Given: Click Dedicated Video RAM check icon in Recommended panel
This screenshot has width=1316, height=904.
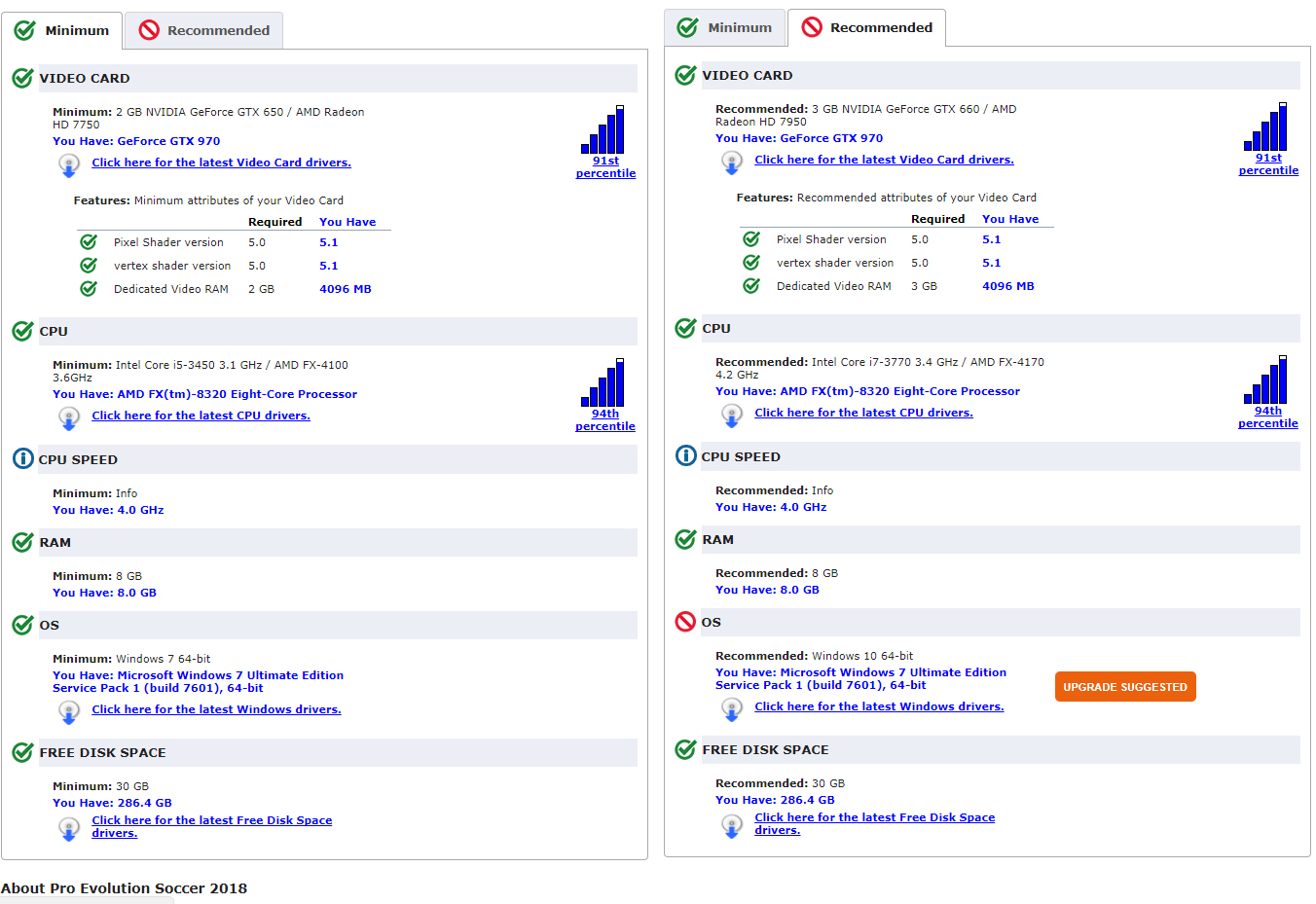Looking at the screenshot, I should coord(751,286).
